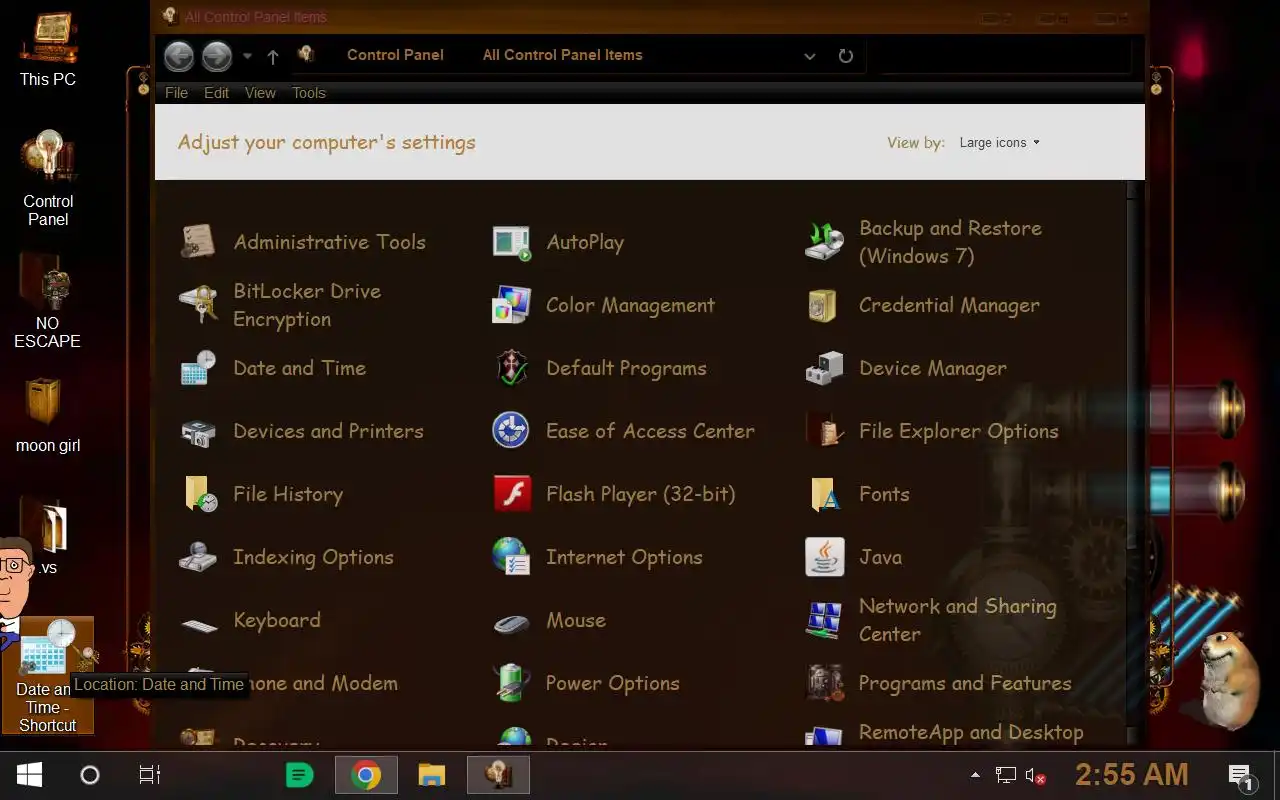This screenshot has height=800, width=1280.
Task: Open the Mouse icon
Action: [x=511, y=624]
